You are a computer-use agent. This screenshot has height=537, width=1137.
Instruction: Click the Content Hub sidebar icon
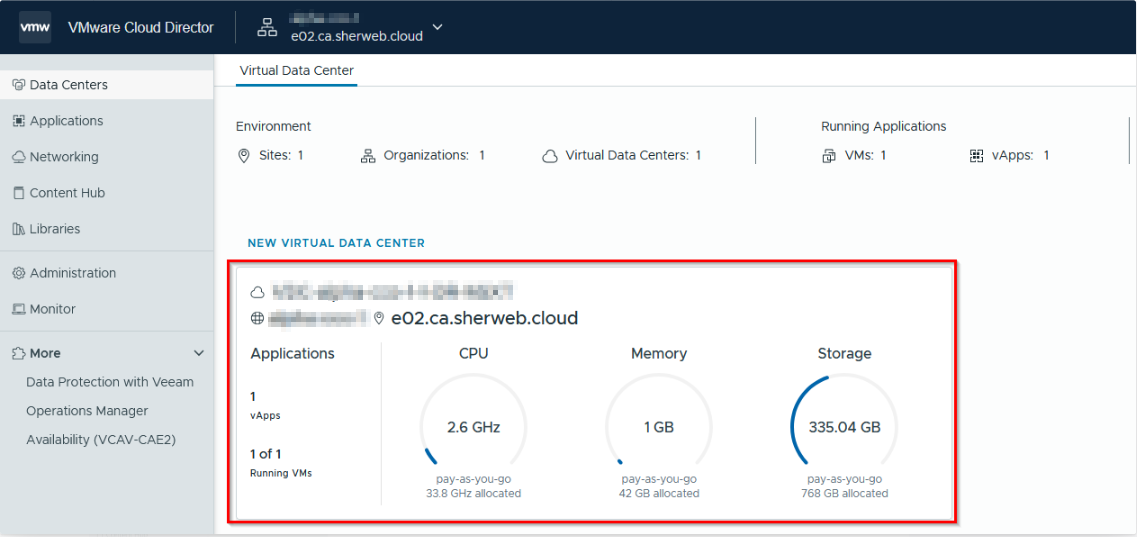click(19, 193)
